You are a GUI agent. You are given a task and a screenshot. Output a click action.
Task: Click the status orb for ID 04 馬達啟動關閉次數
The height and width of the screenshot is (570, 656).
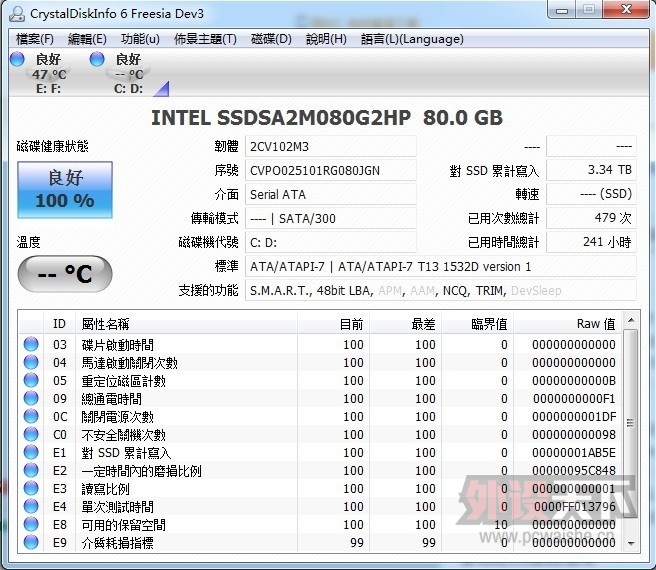point(31,362)
